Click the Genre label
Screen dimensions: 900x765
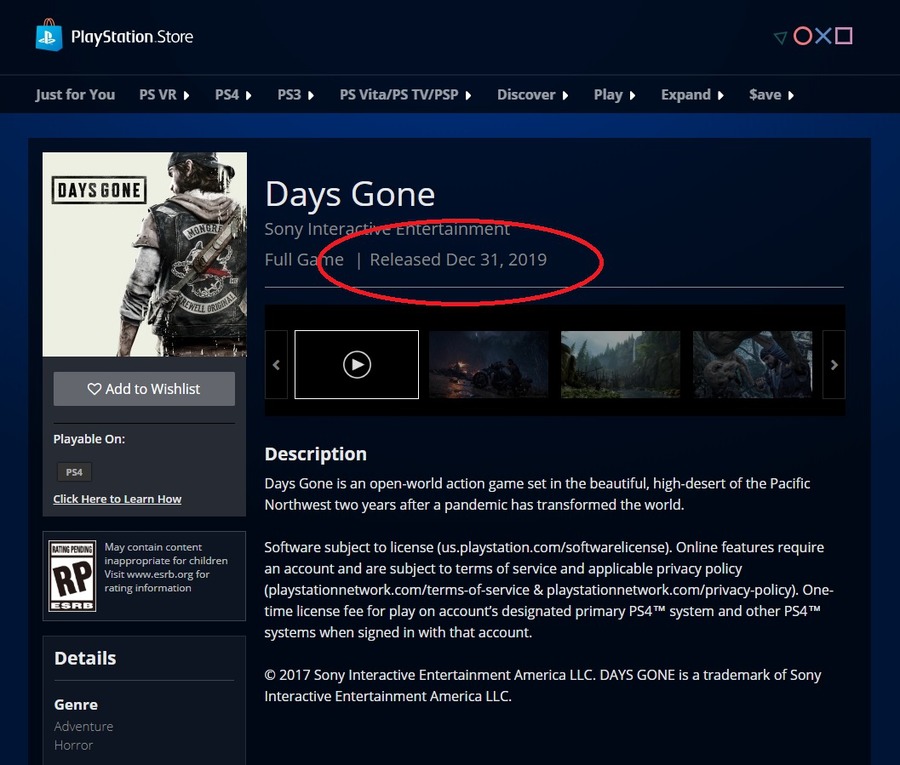coord(76,705)
